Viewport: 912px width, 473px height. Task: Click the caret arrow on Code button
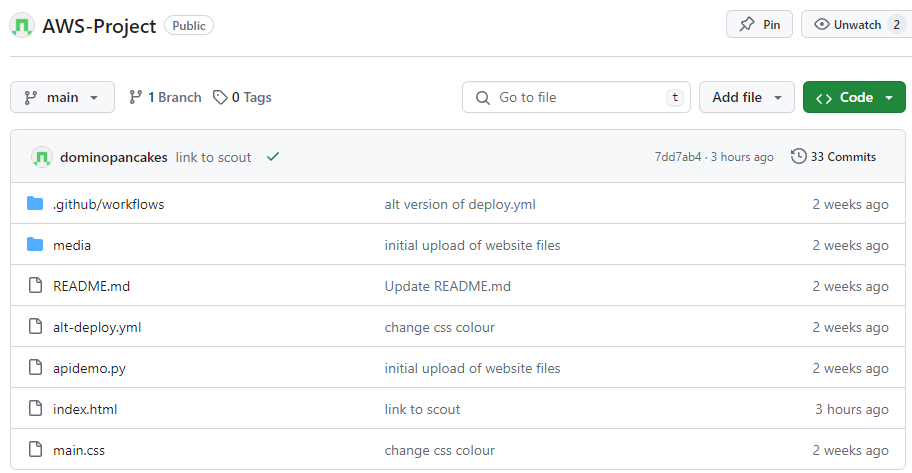coord(889,98)
